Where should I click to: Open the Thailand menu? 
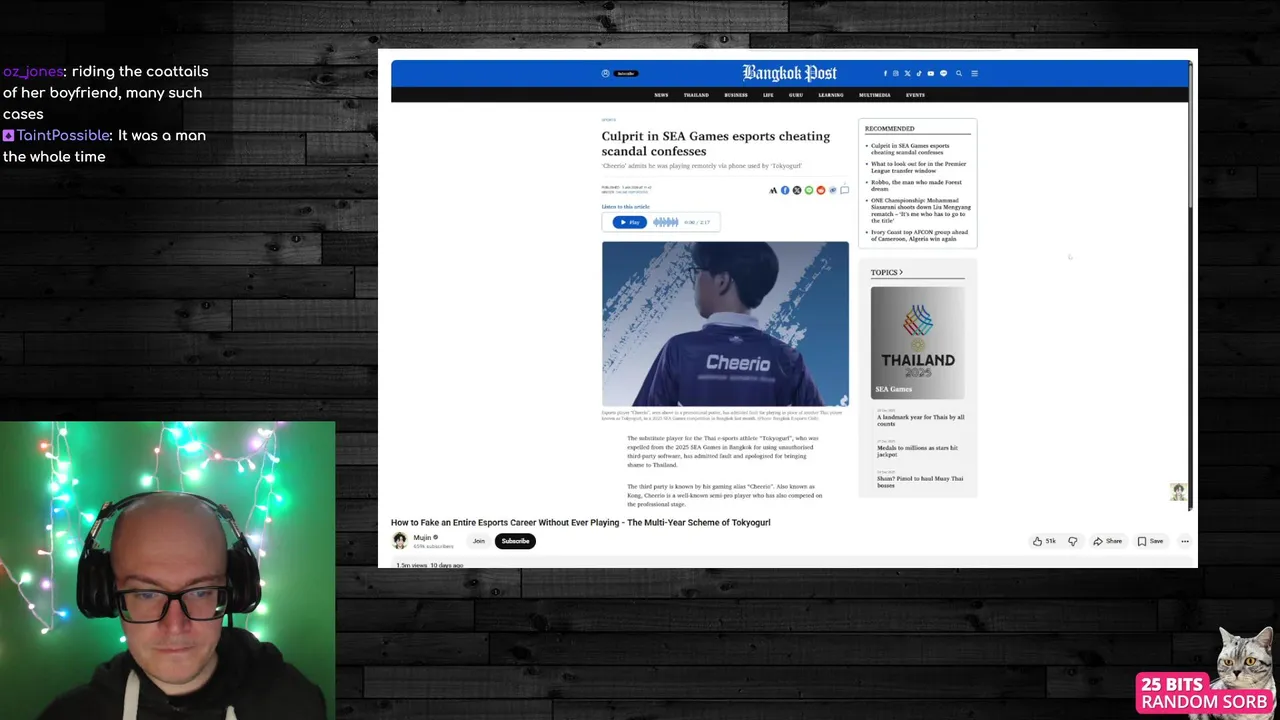(696, 95)
